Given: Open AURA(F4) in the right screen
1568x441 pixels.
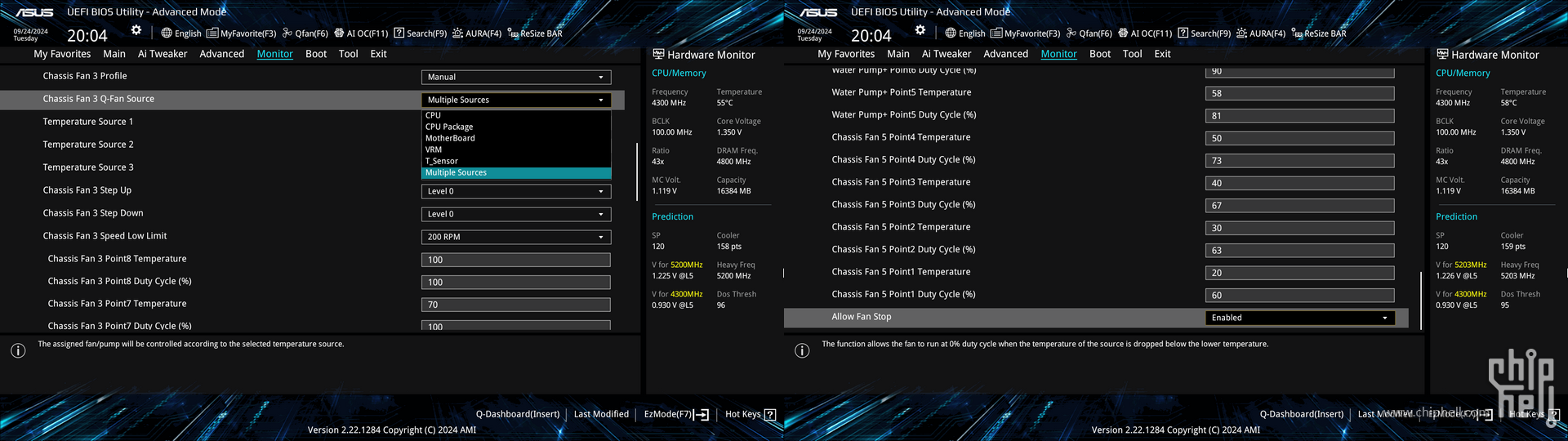Looking at the screenshot, I should pos(1261,33).
